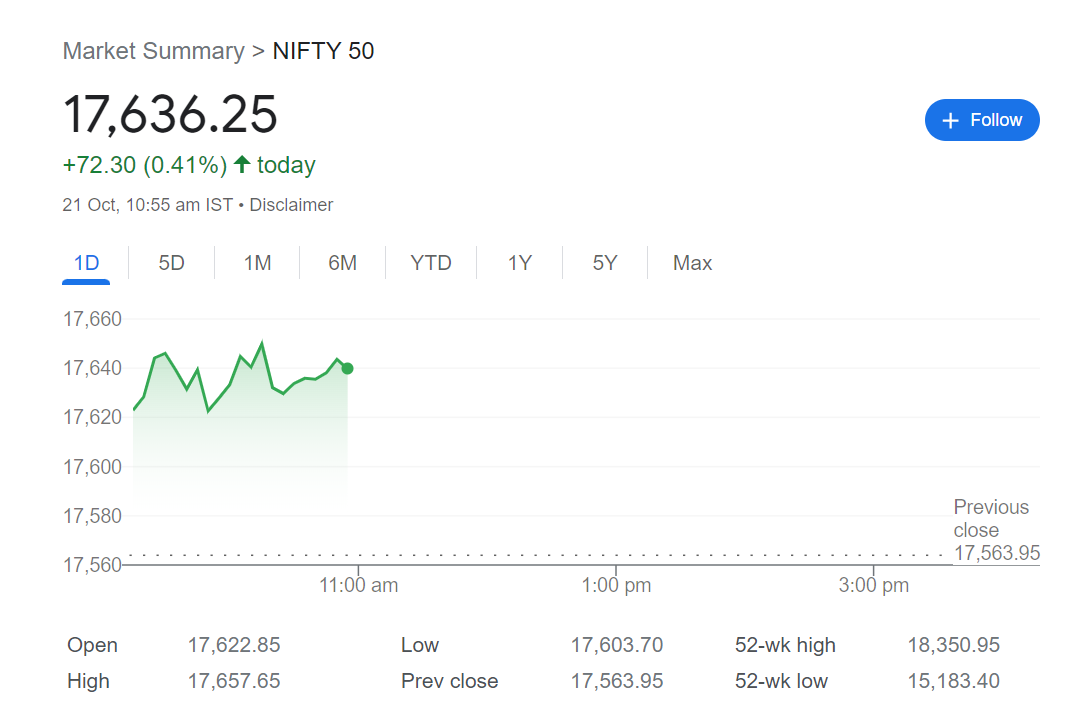Image resolution: width=1065 pixels, height=706 pixels.
Task: Open the Disclaimer link
Action: (x=291, y=204)
